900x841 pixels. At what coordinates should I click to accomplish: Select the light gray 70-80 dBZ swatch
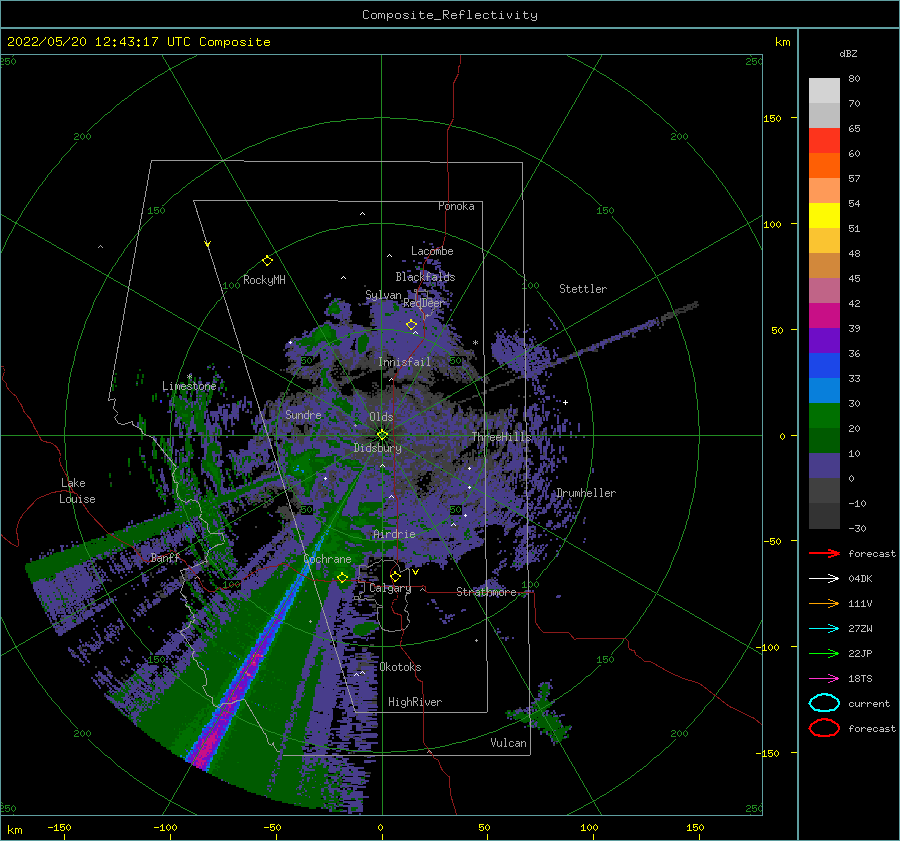point(824,91)
